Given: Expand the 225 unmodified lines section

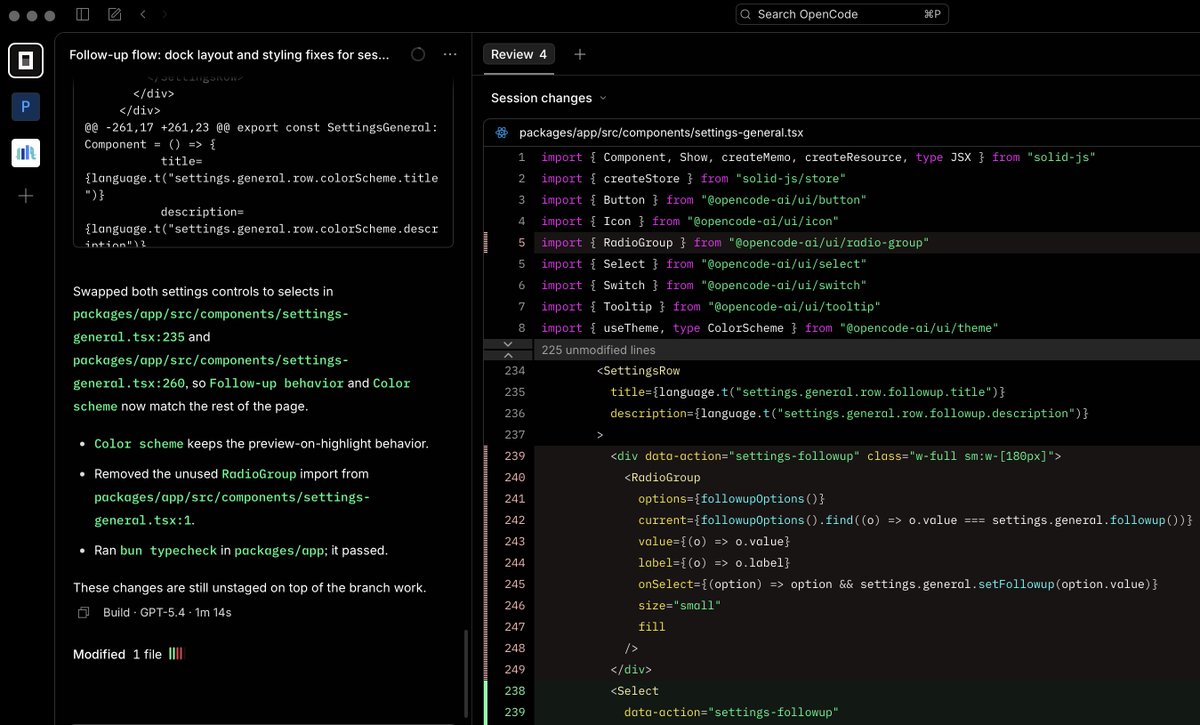Looking at the screenshot, I should coord(598,350).
